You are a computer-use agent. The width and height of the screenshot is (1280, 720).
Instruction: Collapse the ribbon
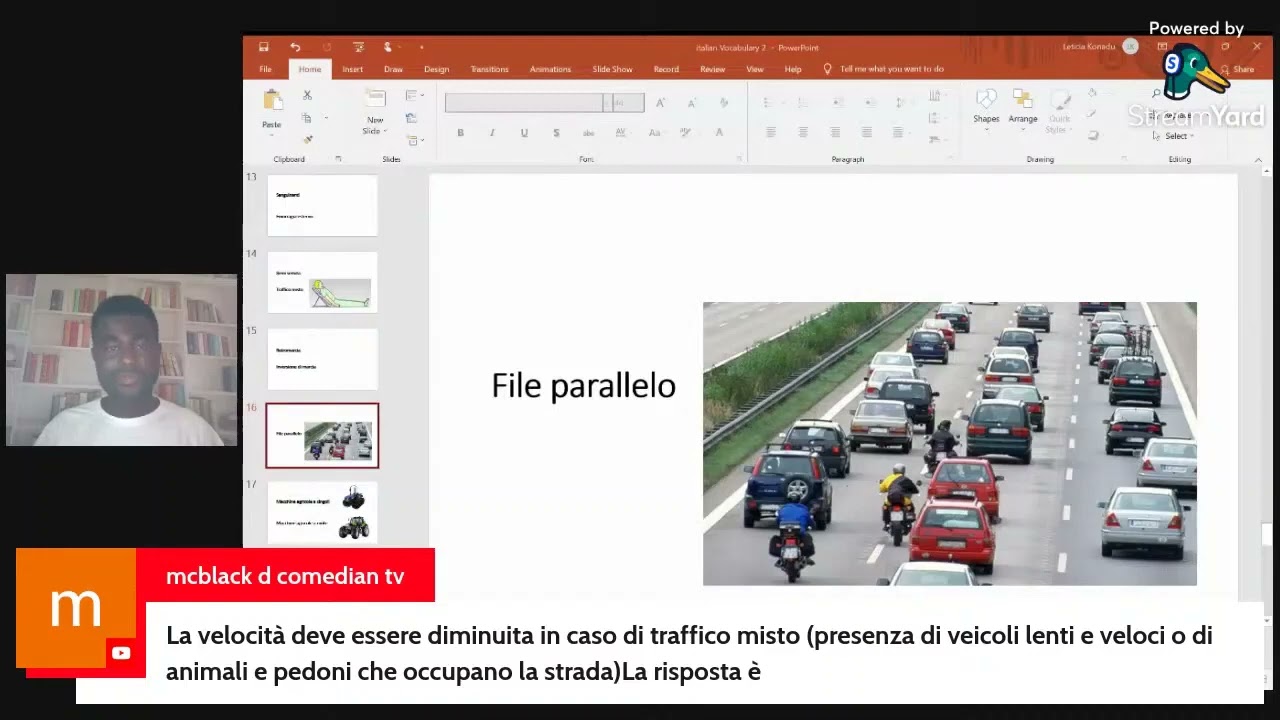1258,159
